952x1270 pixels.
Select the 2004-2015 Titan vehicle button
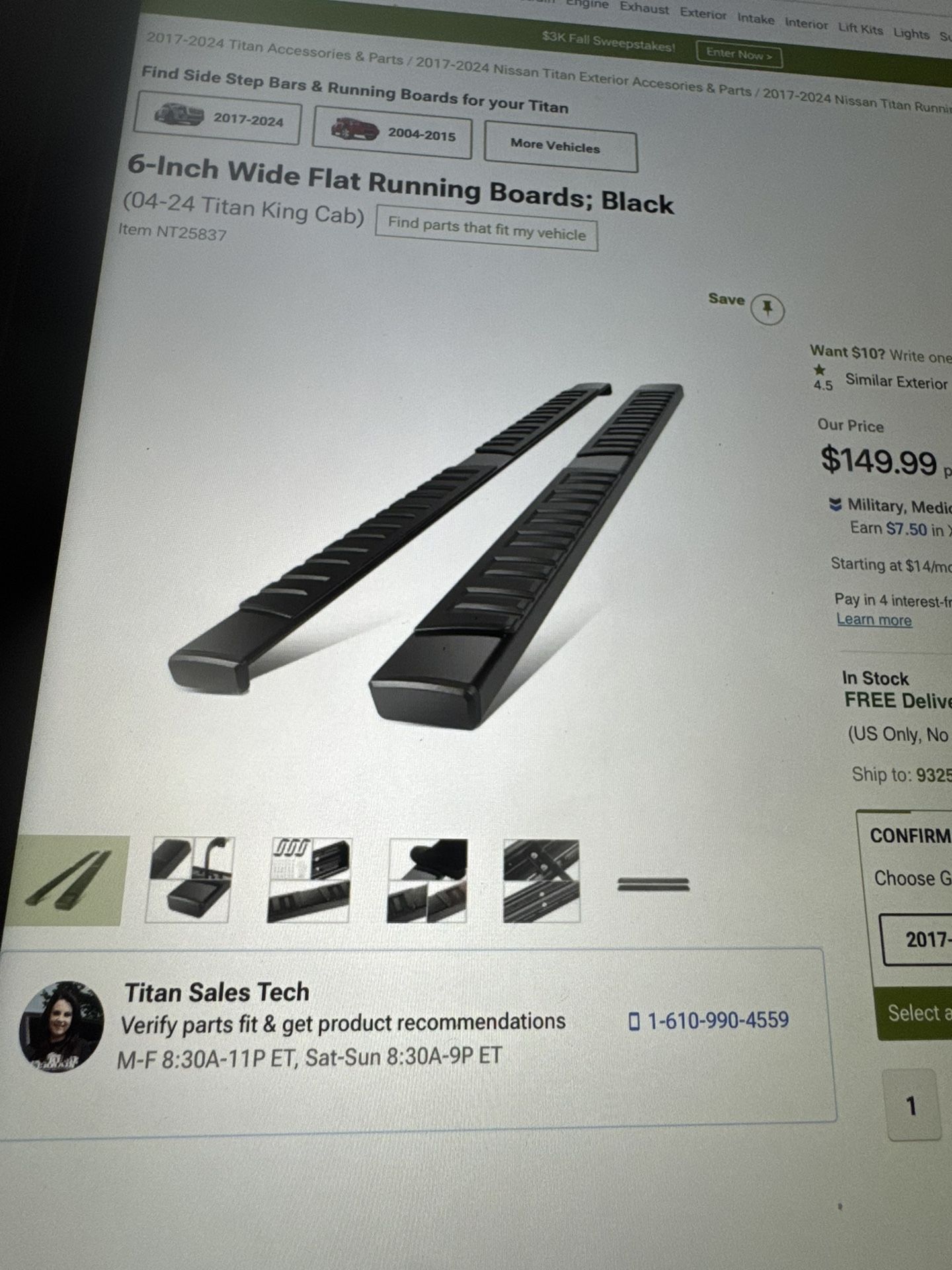tap(392, 133)
